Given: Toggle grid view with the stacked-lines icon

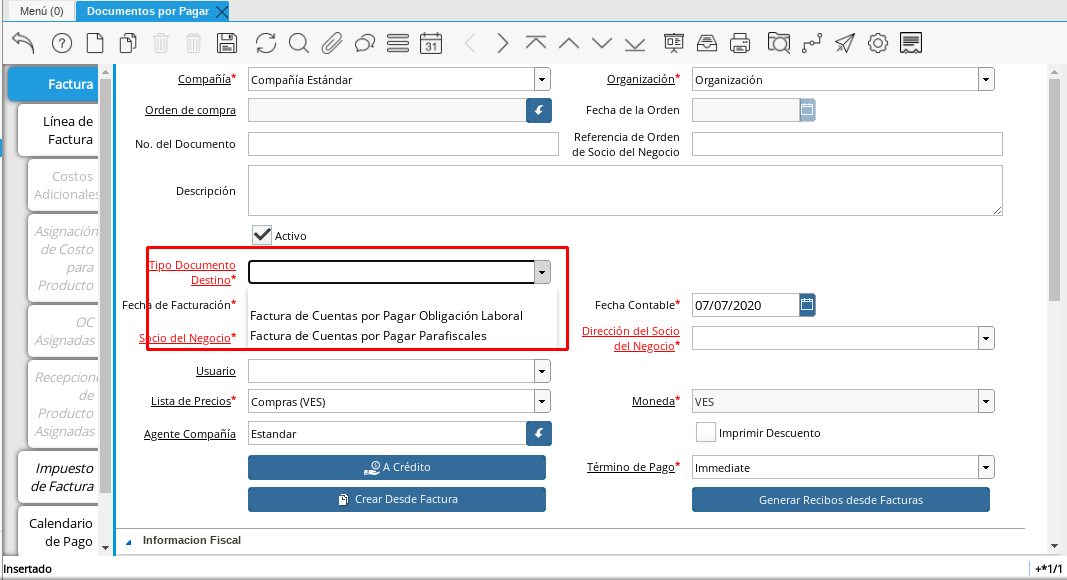Looking at the screenshot, I should [398, 44].
